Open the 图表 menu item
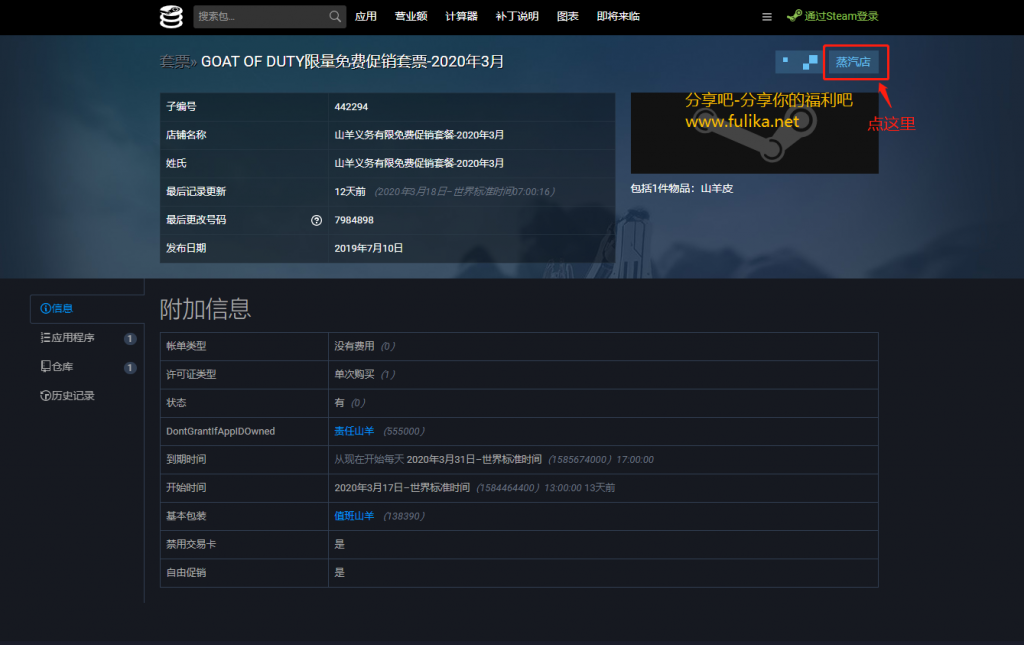1024x645 pixels. coord(568,16)
